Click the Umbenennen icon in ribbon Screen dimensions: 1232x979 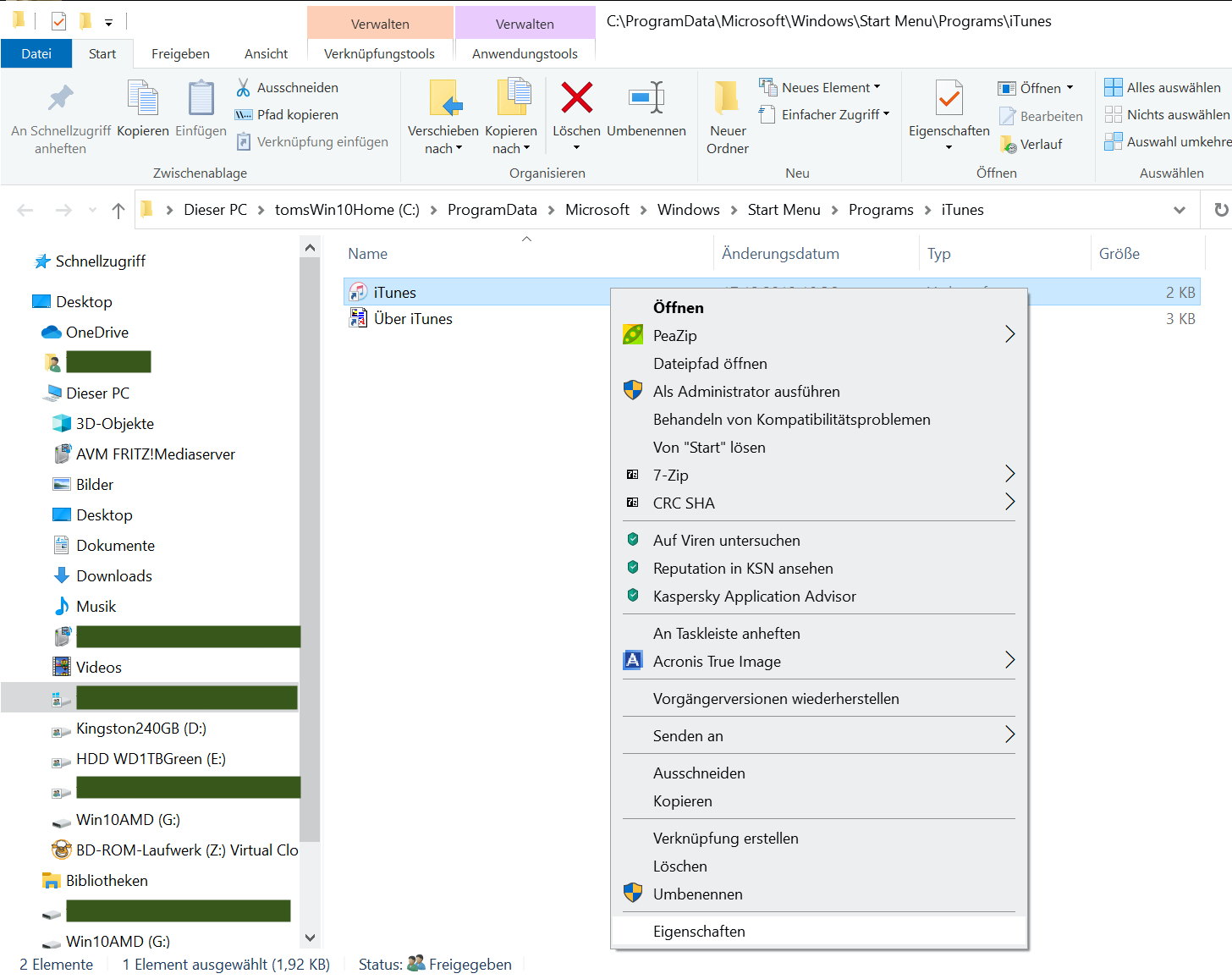tap(646, 98)
